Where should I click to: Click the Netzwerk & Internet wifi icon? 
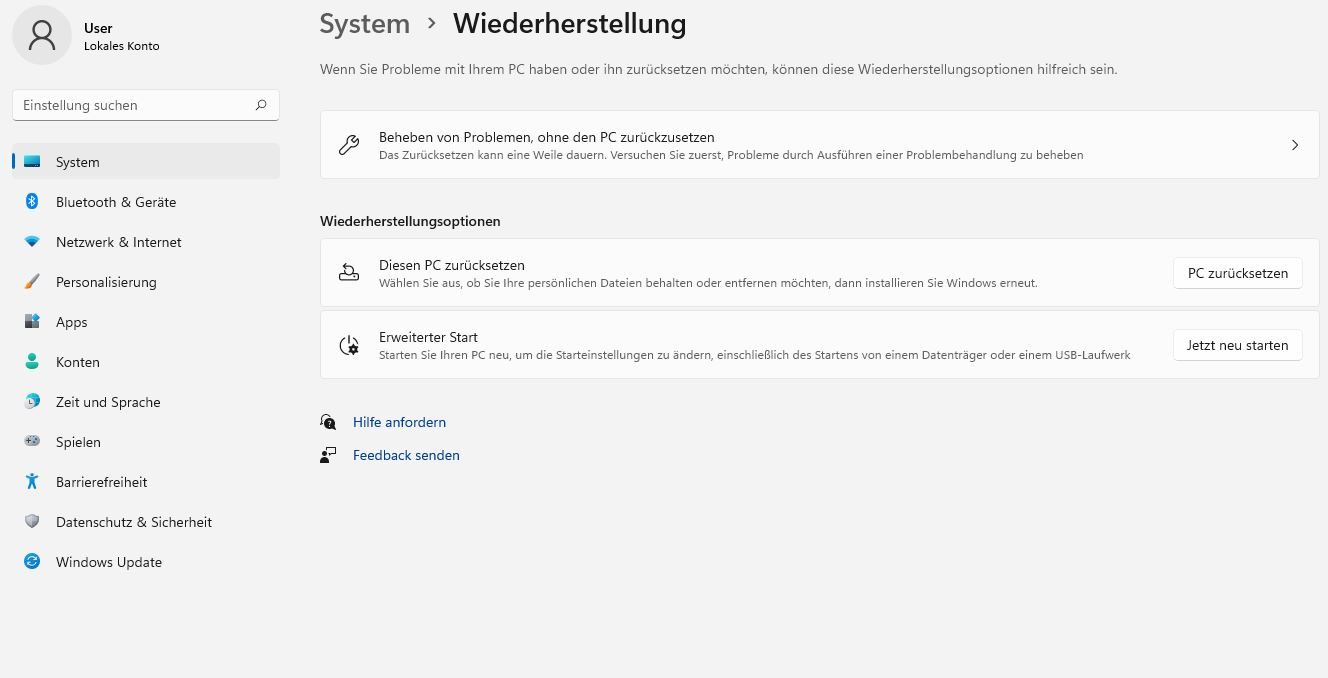(x=32, y=242)
